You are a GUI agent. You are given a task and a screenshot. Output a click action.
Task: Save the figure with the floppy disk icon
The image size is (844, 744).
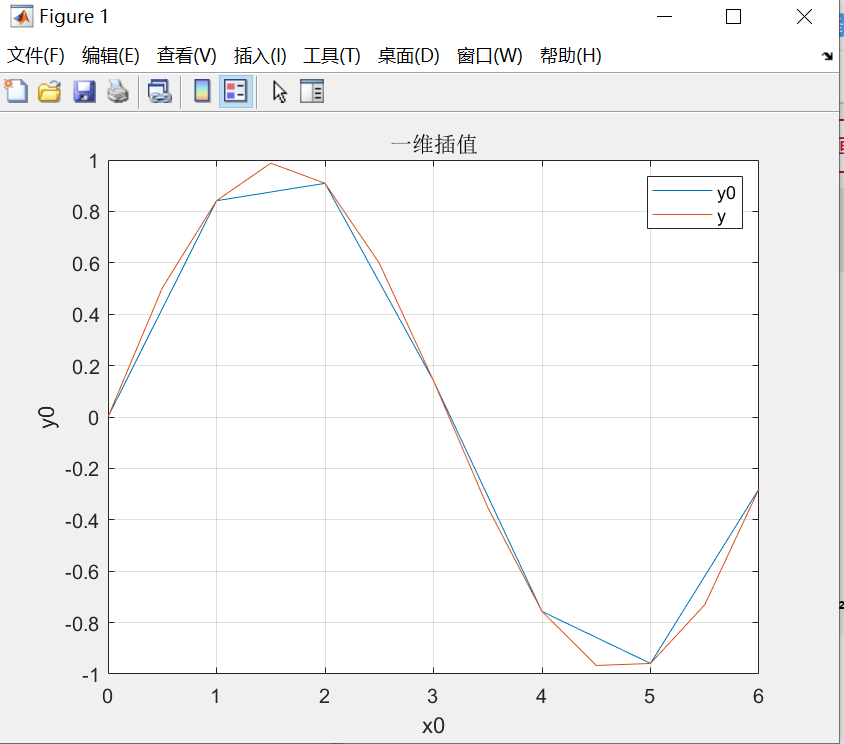(x=84, y=91)
